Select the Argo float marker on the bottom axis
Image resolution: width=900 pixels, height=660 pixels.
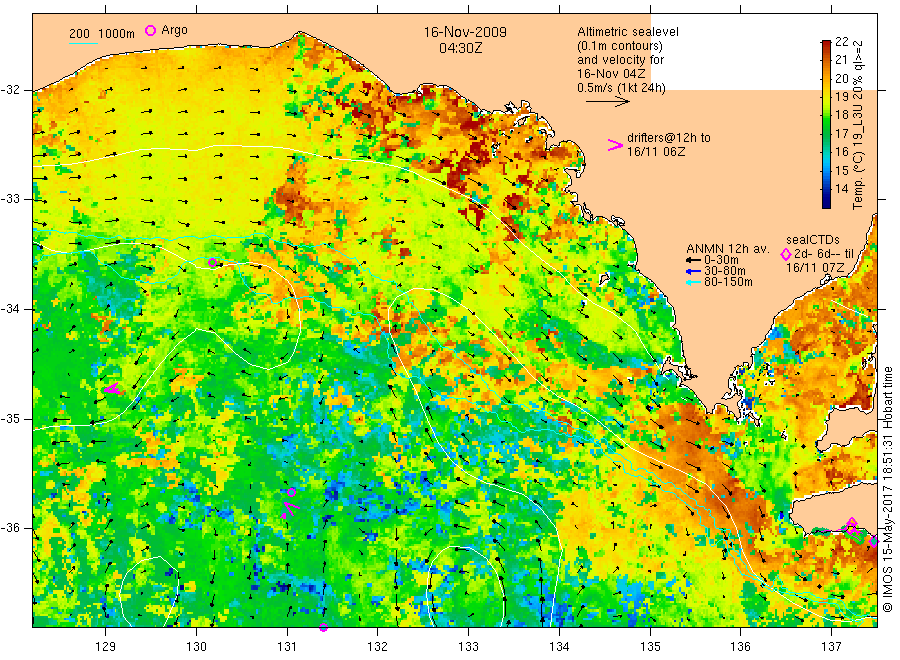click(323, 627)
